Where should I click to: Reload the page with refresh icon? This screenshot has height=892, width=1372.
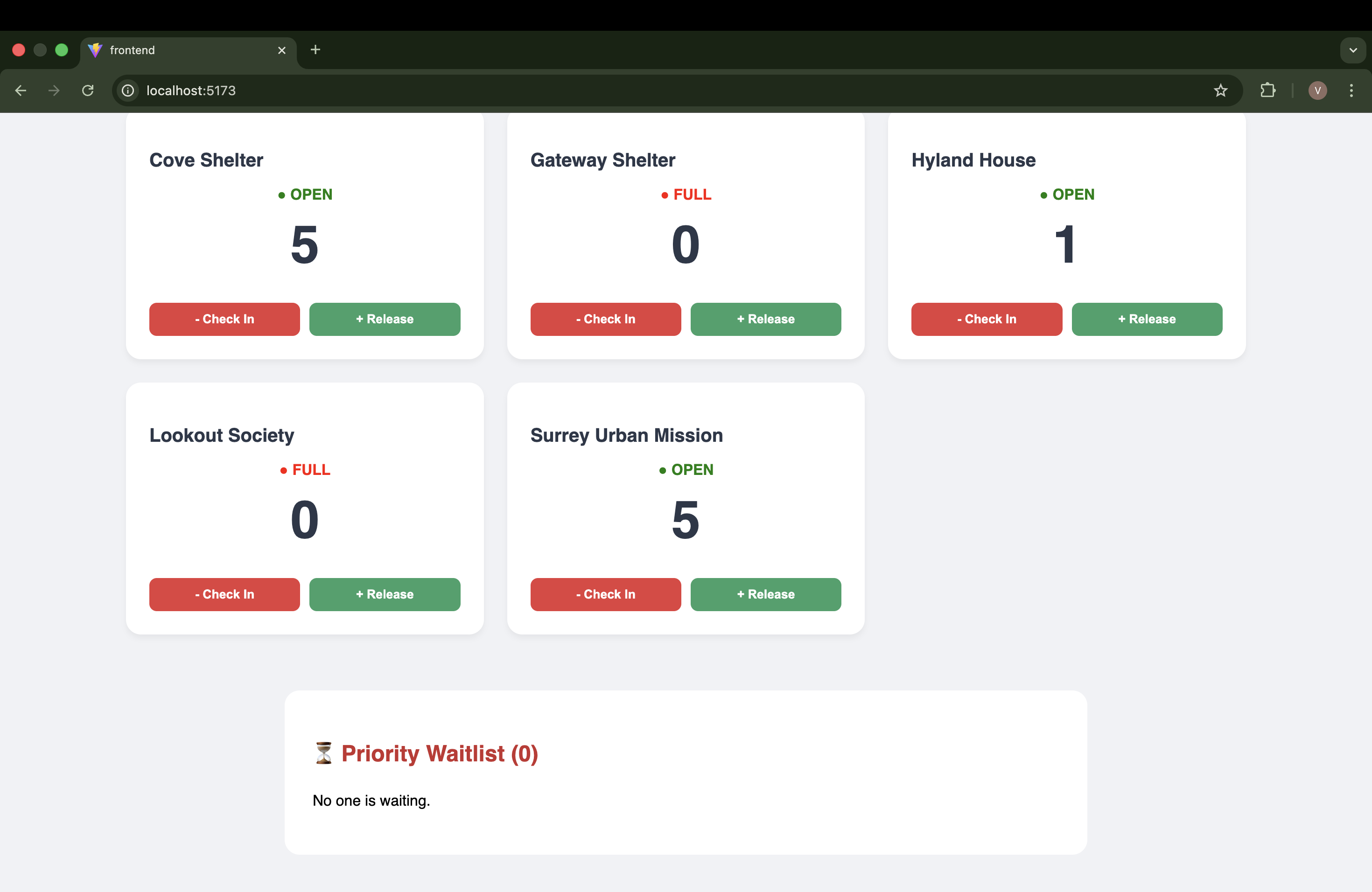pos(88,91)
